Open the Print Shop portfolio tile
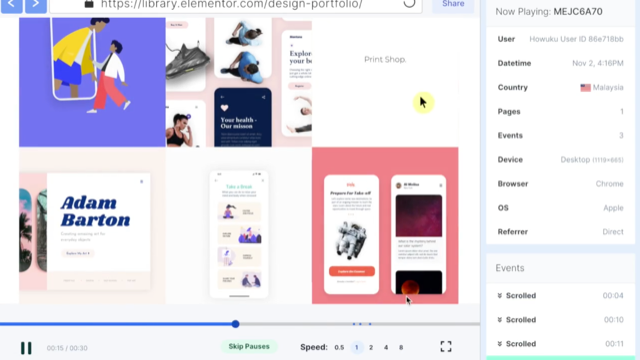 coord(385,82)
